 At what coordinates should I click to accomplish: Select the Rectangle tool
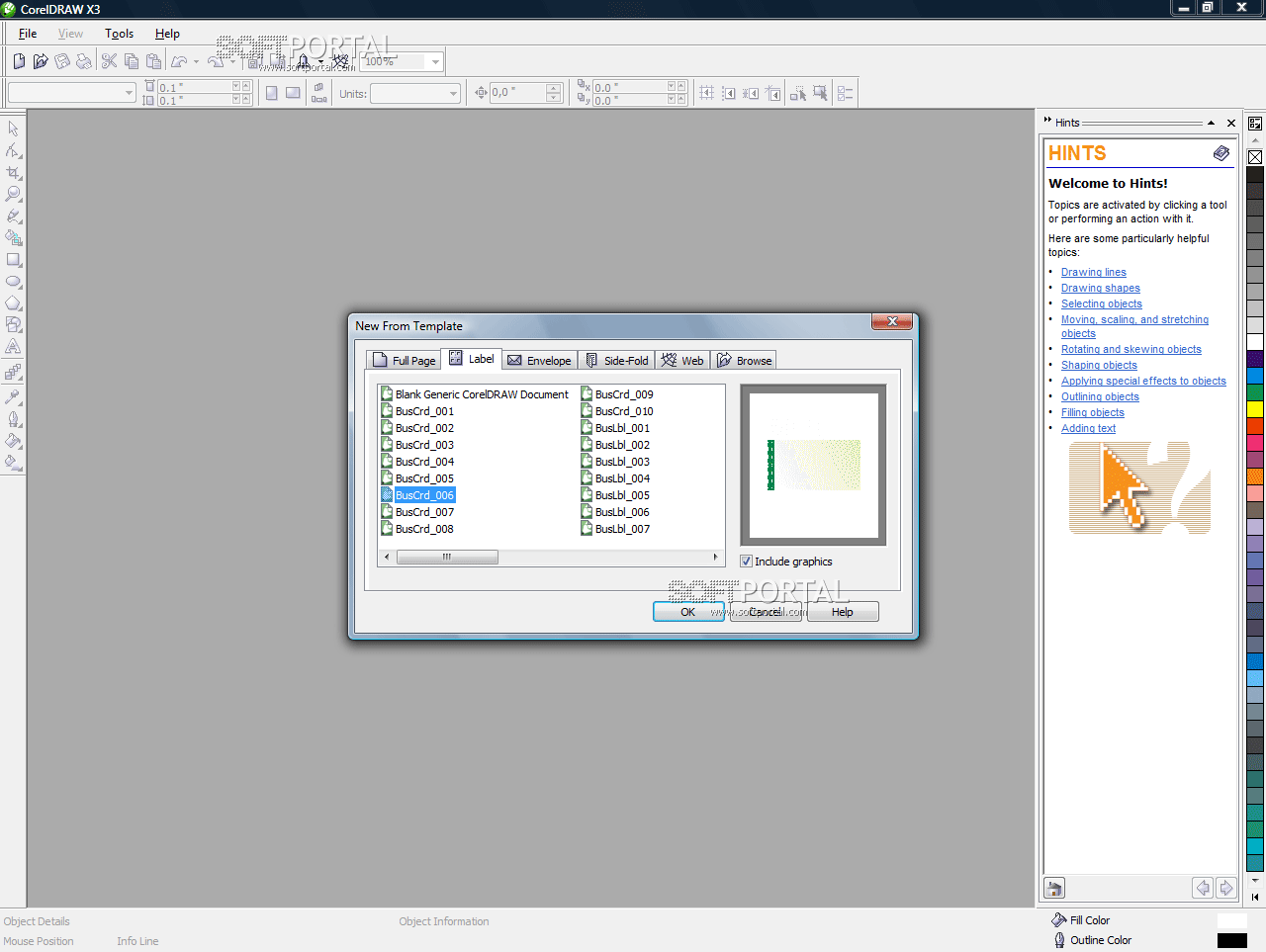click(x=13, y=260)
